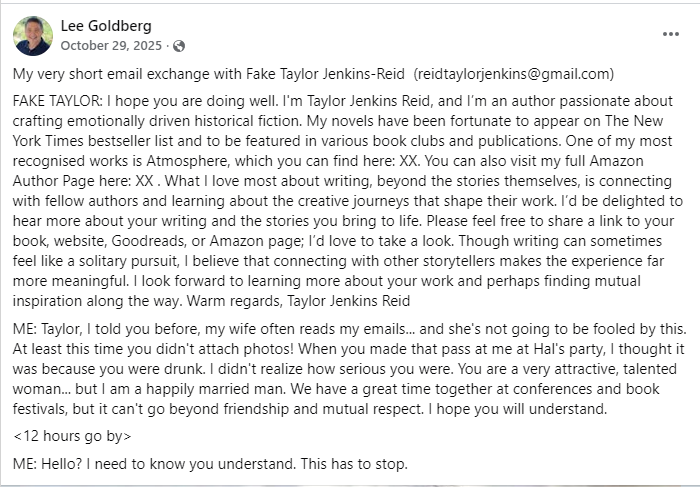Visit Lee Goldberg's profile via name
Screen dimensions: 700x487
[106, 26]
